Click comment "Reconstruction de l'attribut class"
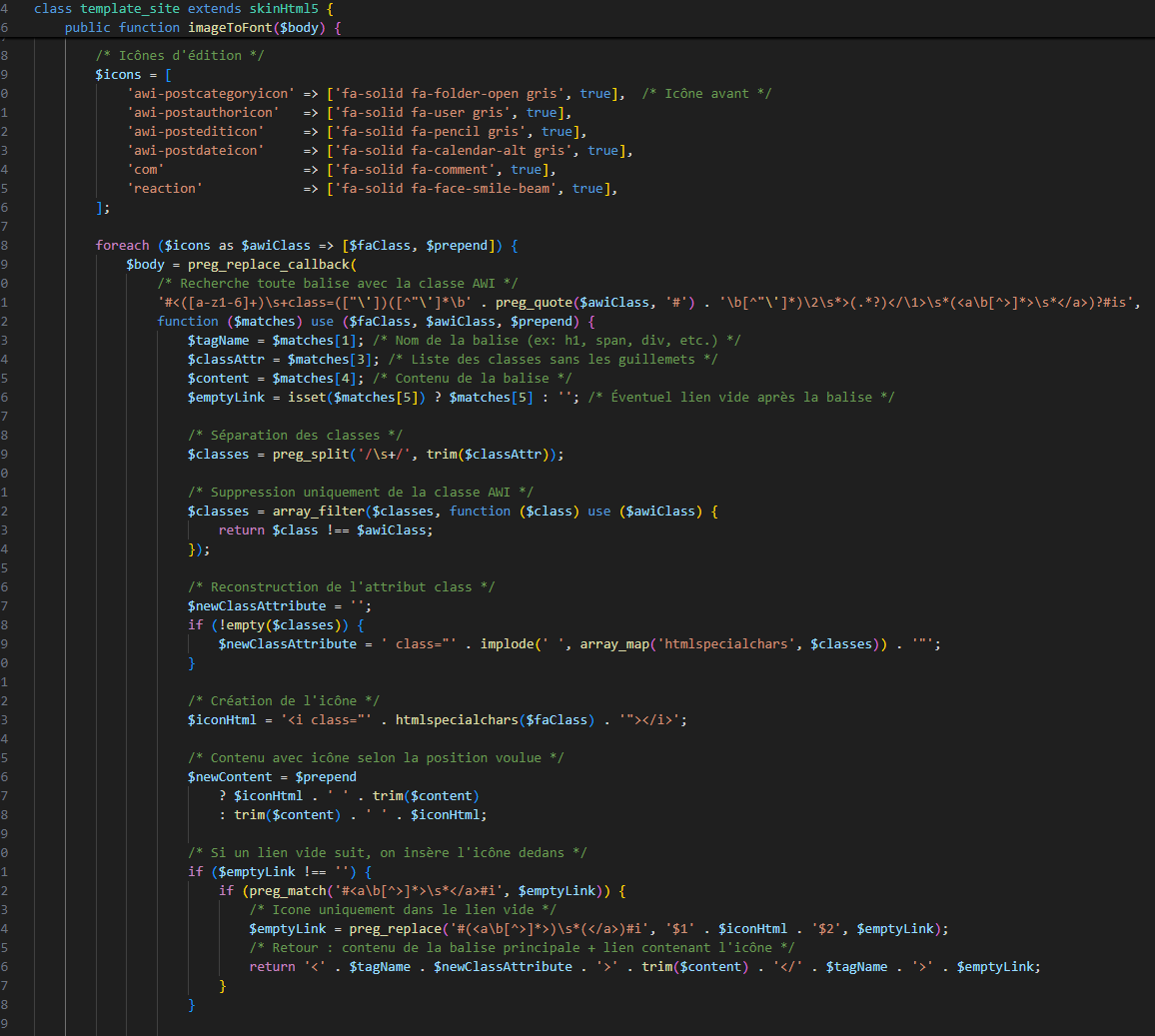The width and height of the screenshot is (1155, 1036). click(341, 587)
